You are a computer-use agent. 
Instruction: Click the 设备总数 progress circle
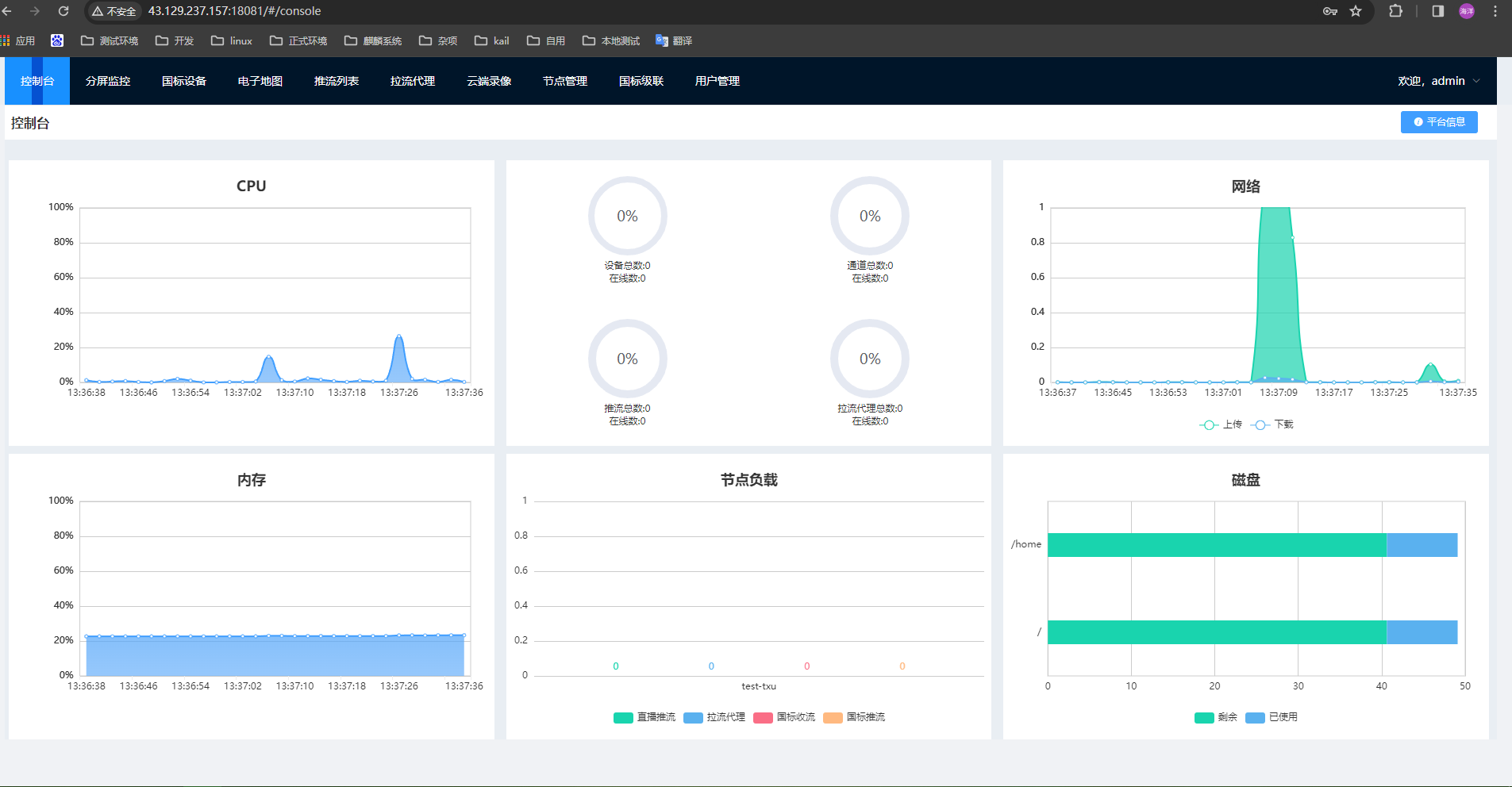[627, 216]
